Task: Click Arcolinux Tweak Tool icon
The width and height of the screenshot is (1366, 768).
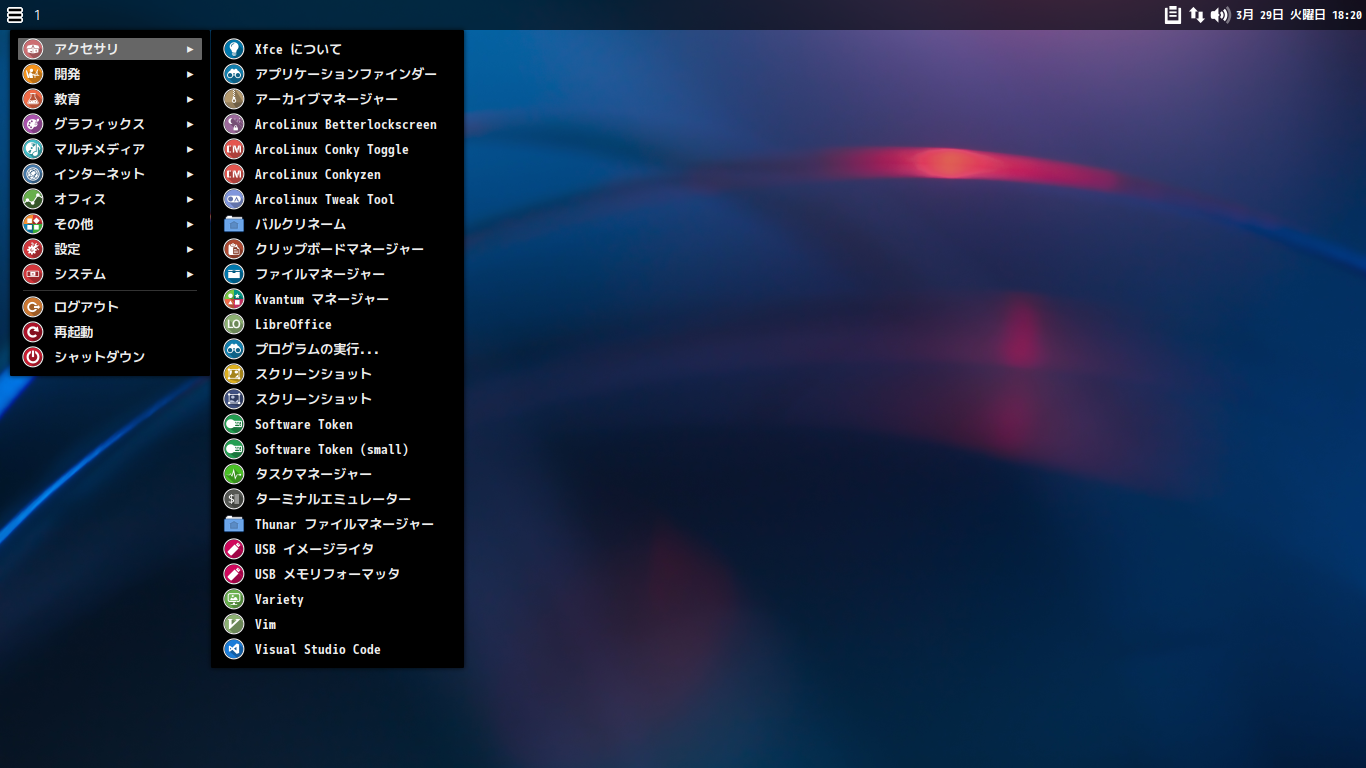Action: click(233, 199)
